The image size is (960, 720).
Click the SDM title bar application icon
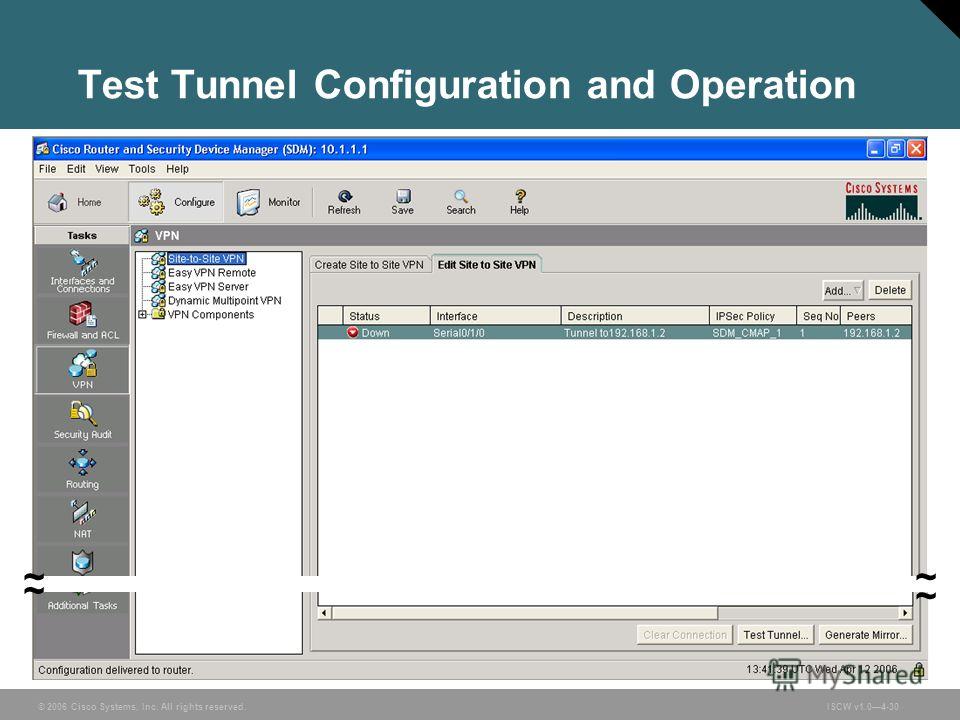[42, 149]
